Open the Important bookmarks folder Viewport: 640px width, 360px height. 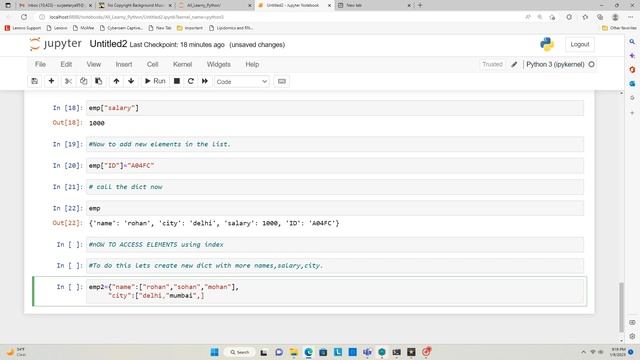tap(190, 28)
